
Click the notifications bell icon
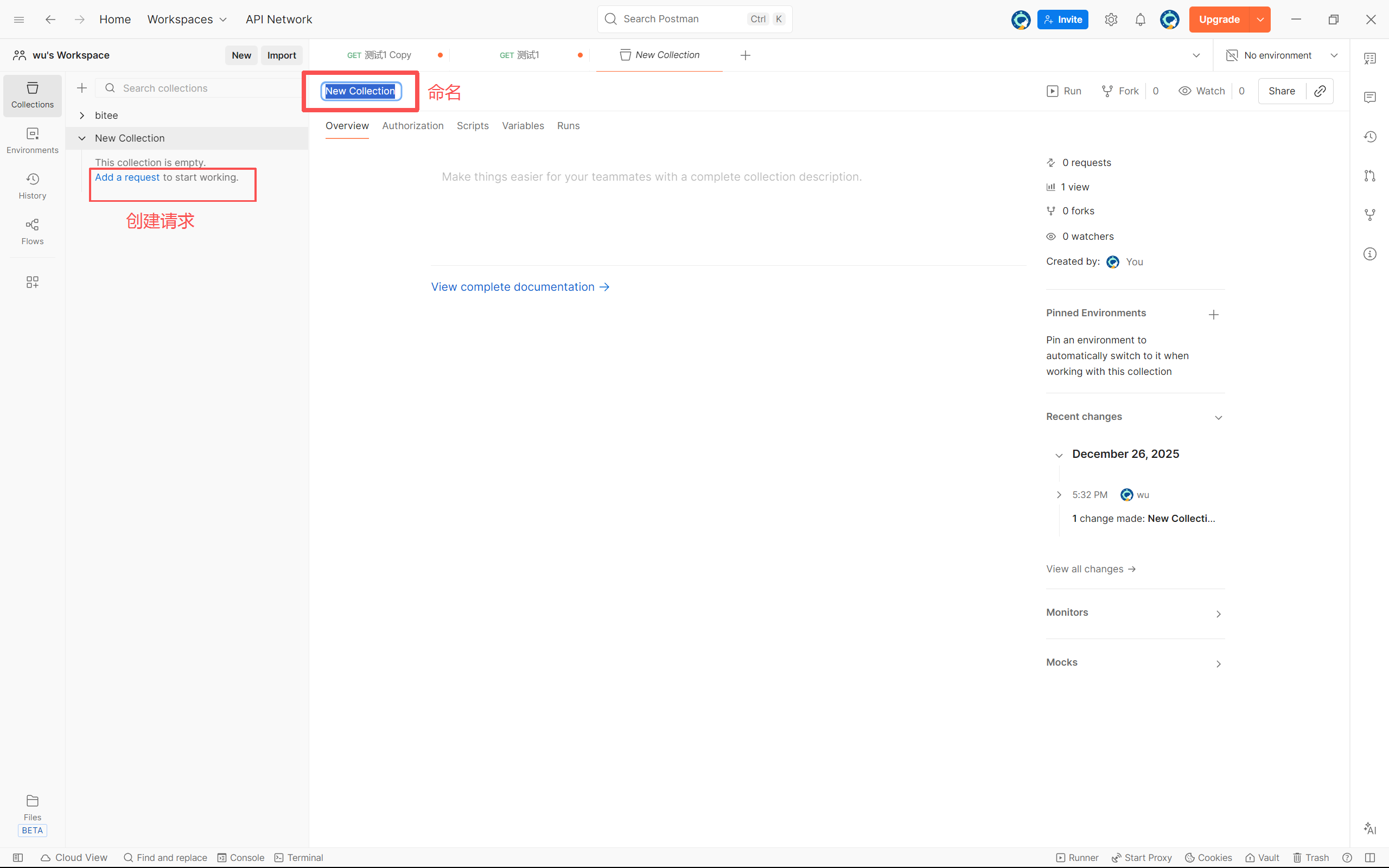pyautogui.click(x=1140, y=20)
